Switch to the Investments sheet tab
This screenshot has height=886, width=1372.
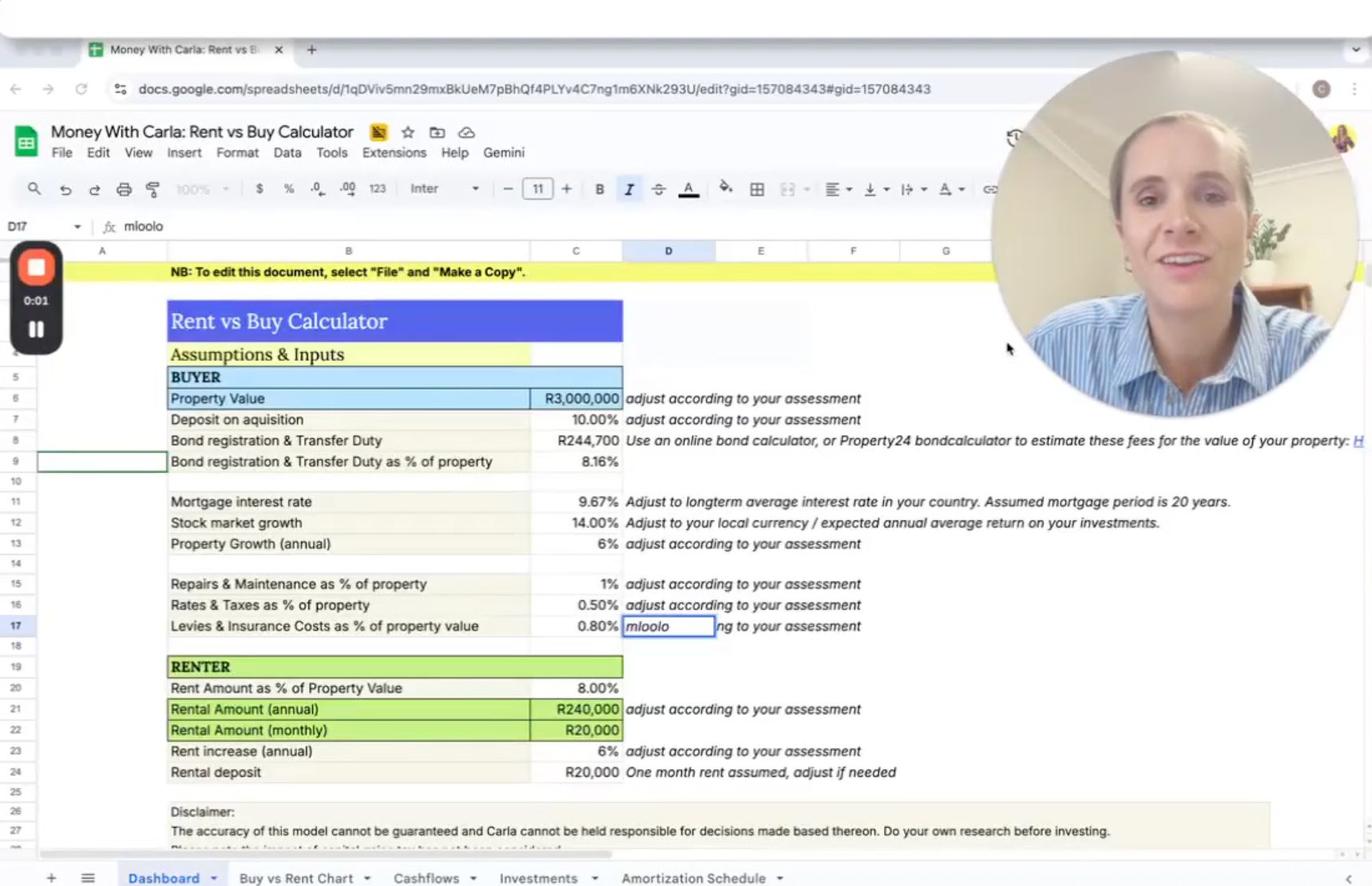pyautogui.click(x=538, y=878)
